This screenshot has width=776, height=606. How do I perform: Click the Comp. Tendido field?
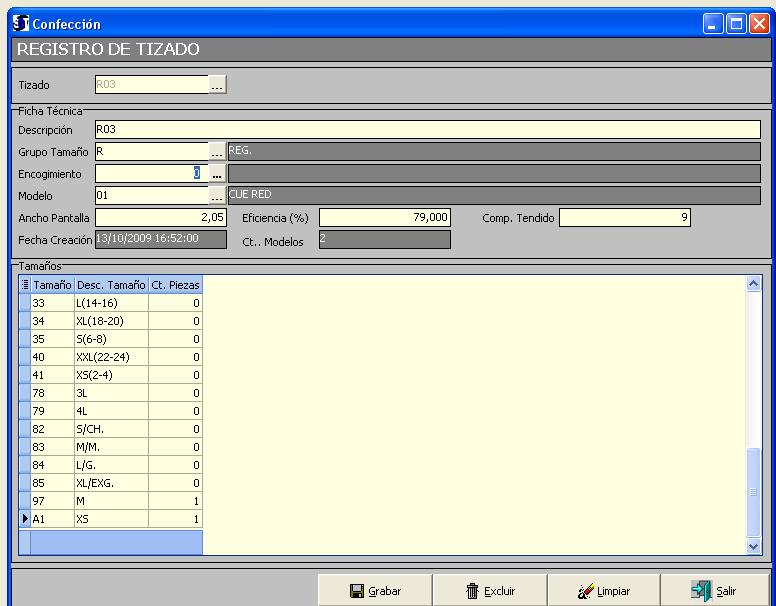(625, 217)
